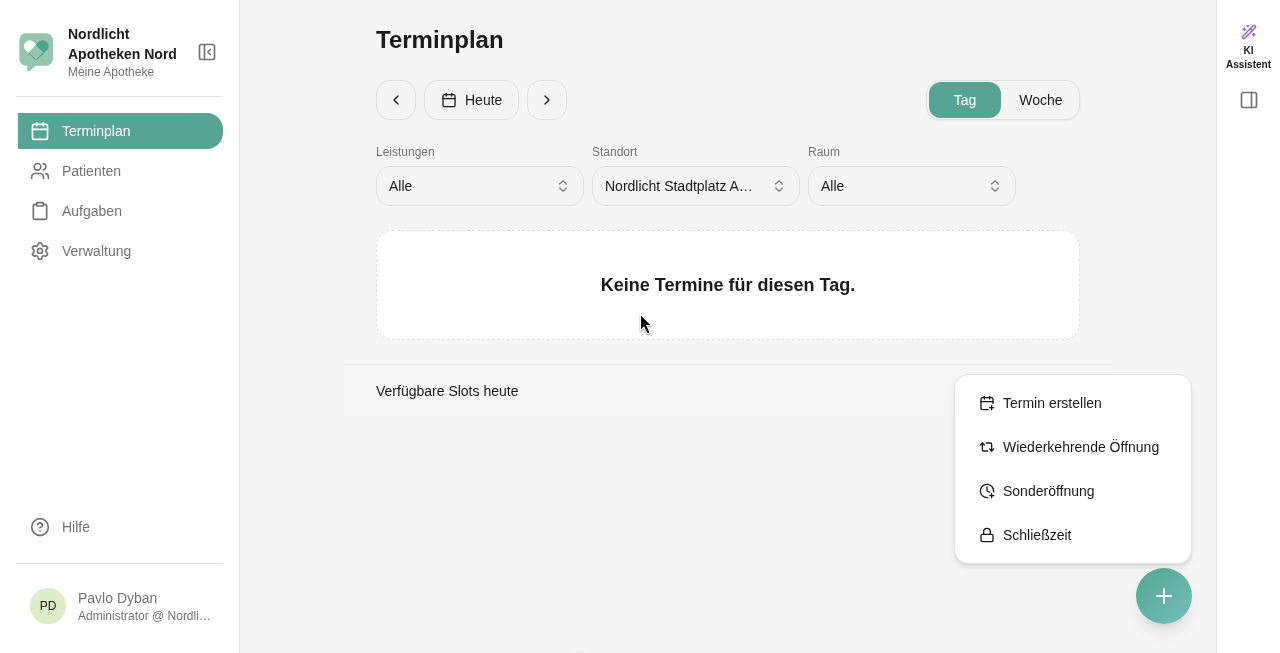Switch to Woche view
Screen dimensions: 1280x653
pos(1040,100)
